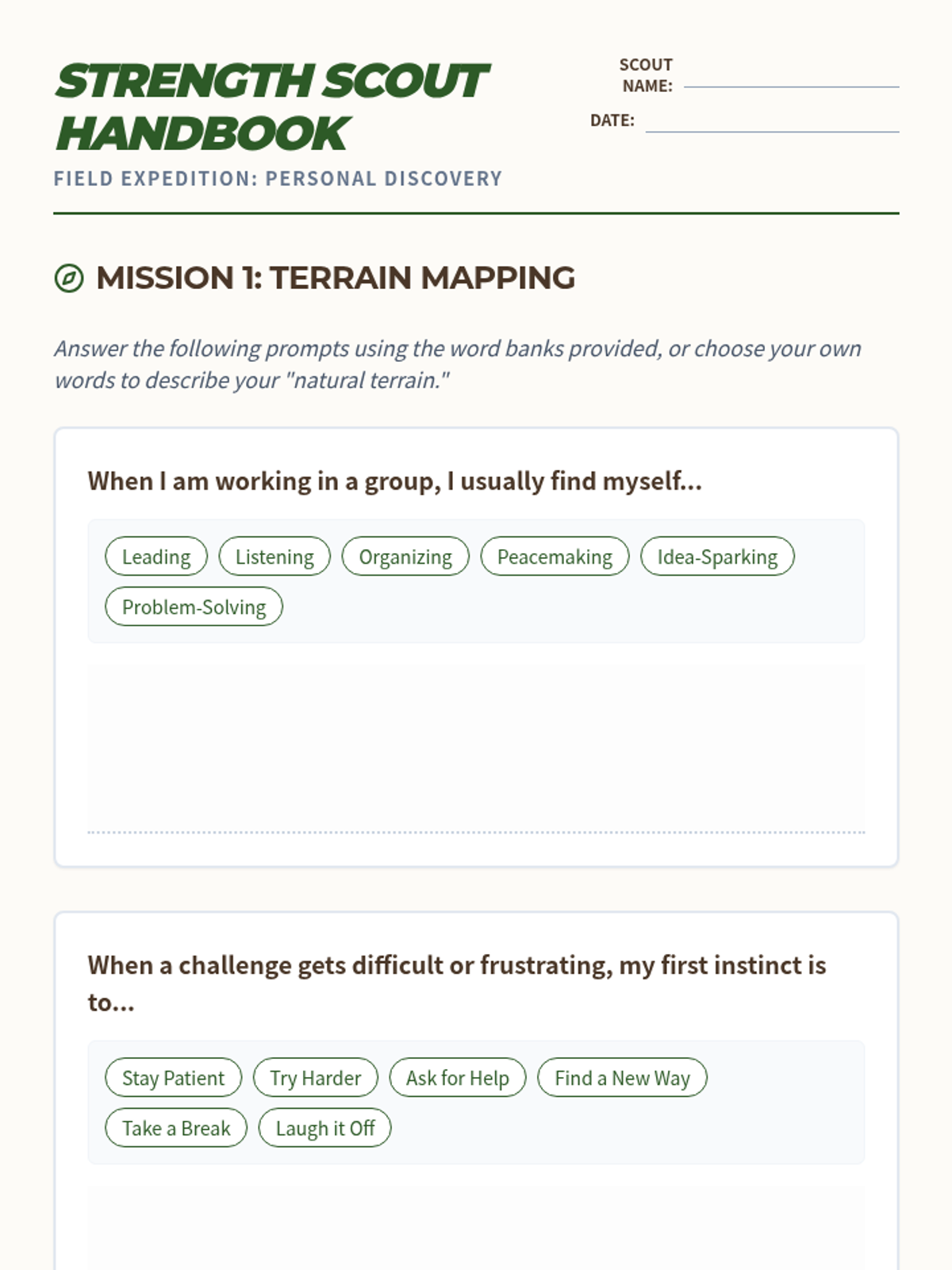Pick the Try Harder chip
The width and height of the screenshot is (952, 1270).
(x=315, y=1077)
